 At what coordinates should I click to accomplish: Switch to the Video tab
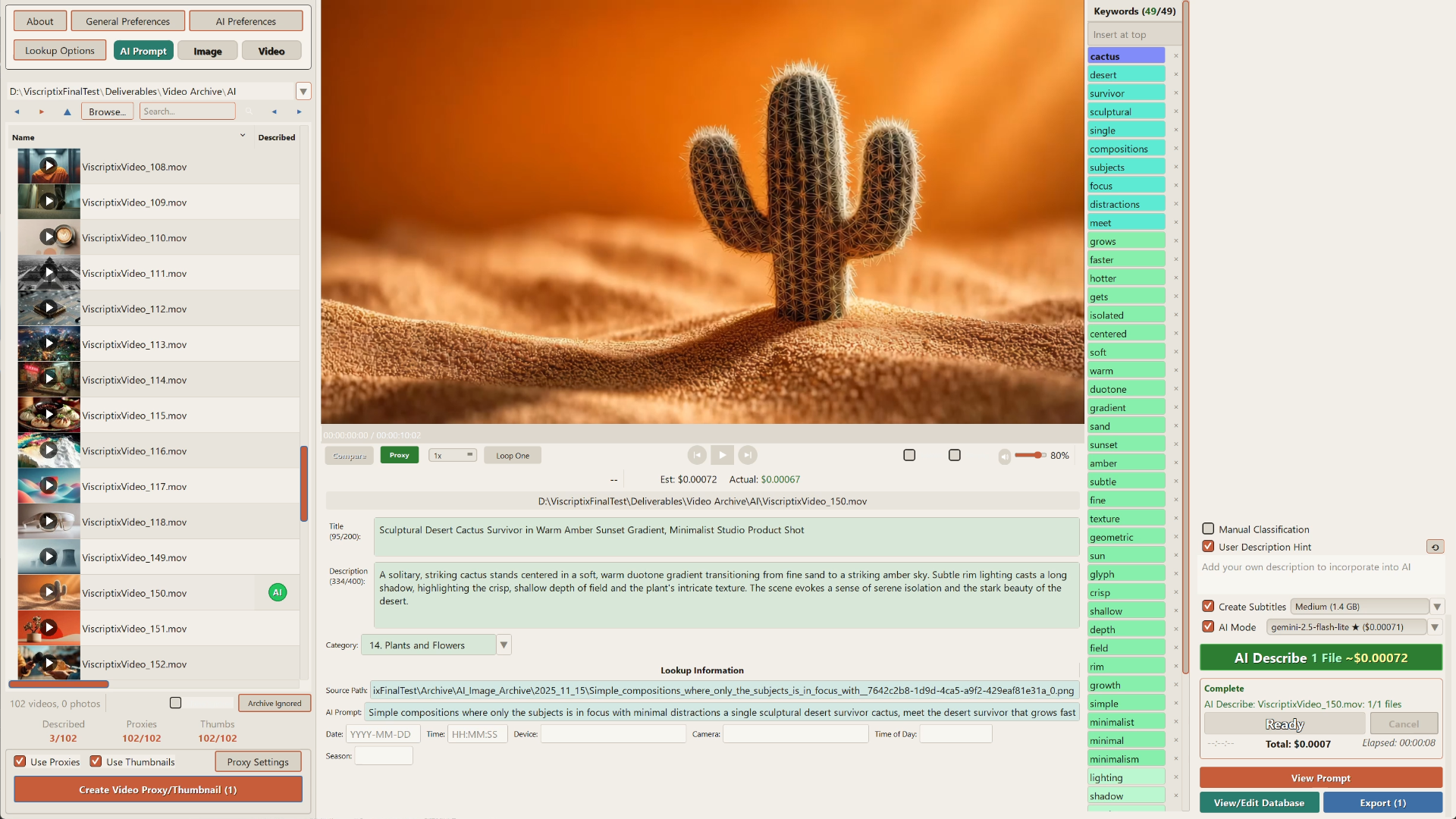click(271, 50)
